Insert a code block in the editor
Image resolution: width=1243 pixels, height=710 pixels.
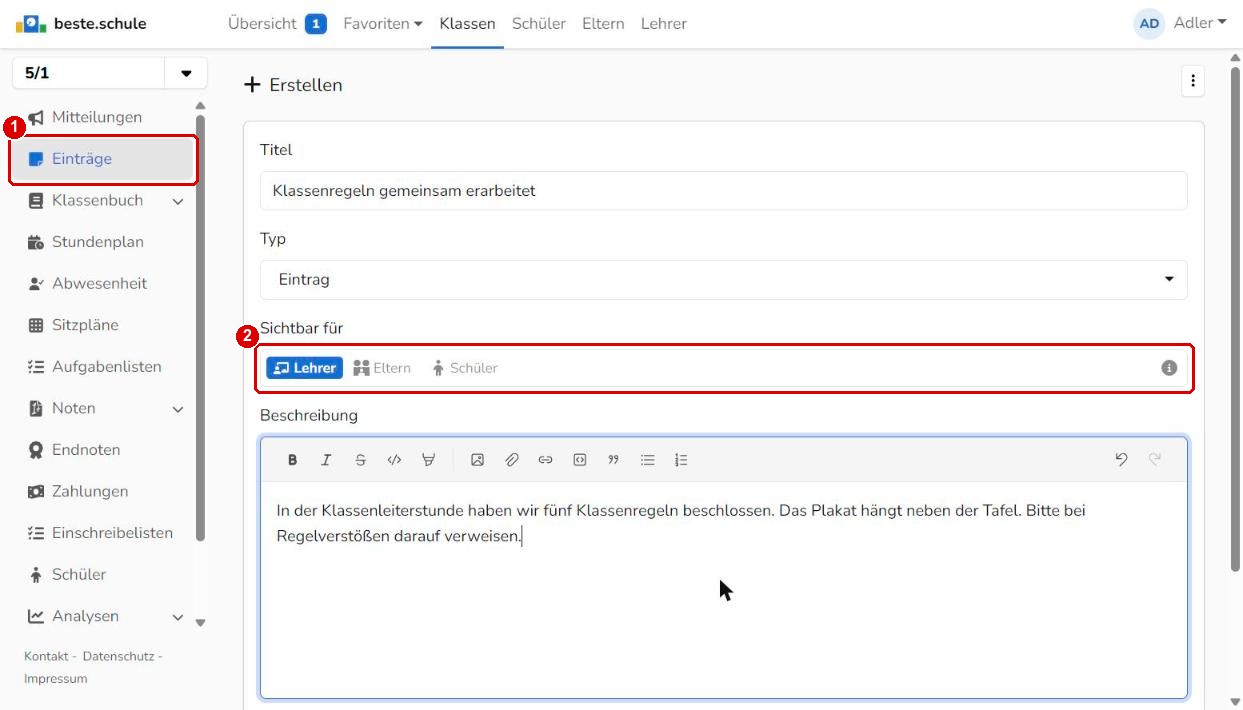tap(579, 460)
